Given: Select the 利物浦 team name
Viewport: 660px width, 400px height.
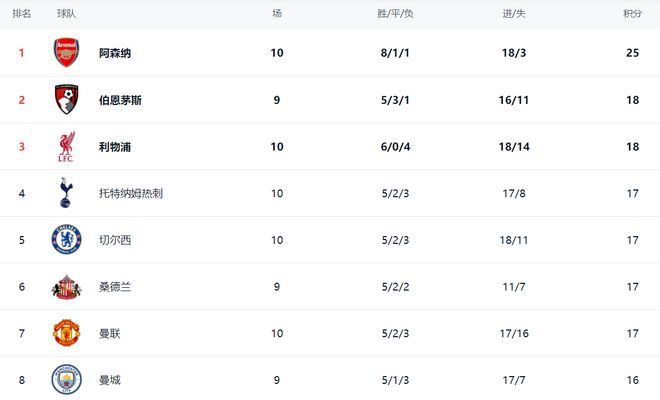Looking at the screenshot, I should pyautogui.click(x=115, y=147).
